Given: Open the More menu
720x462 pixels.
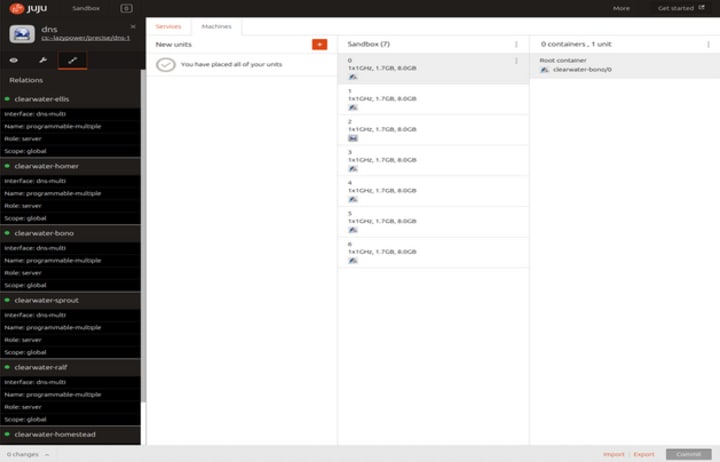Looking at the screenshot, I should pos(621,8).
